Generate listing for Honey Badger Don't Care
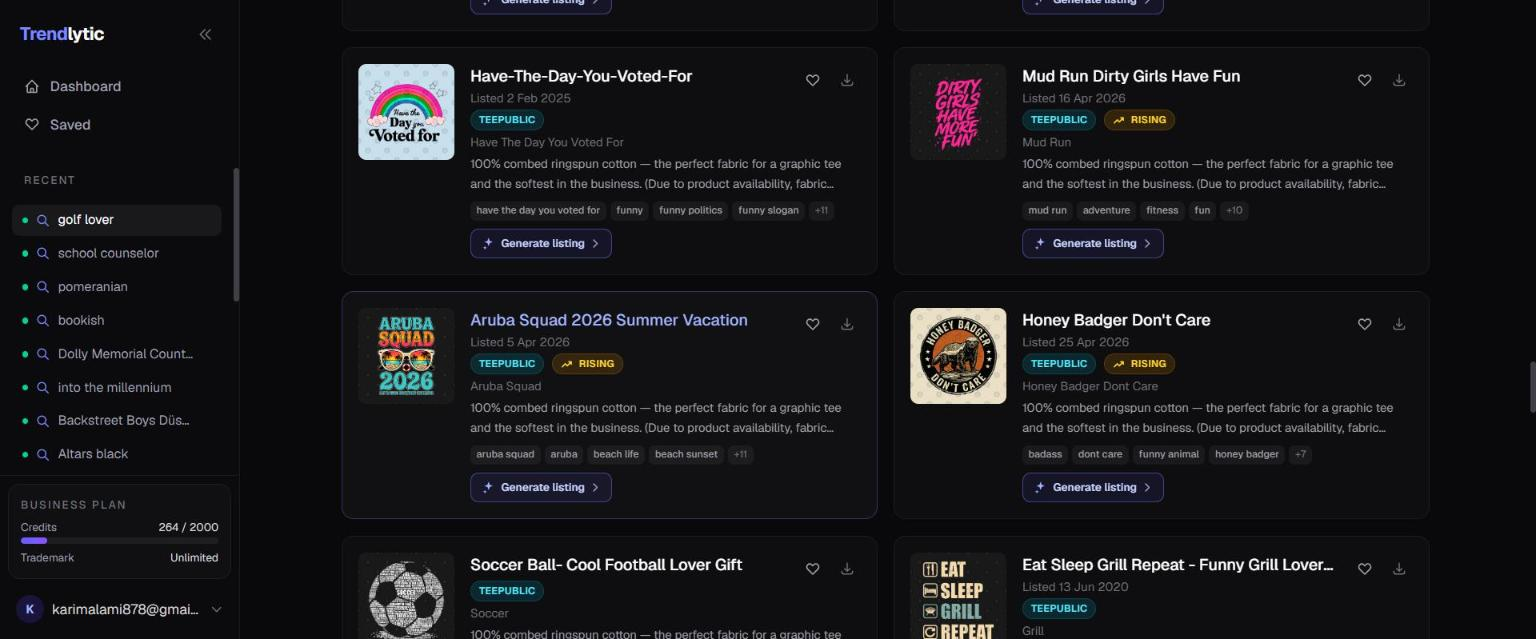Viewport: 1536px width, 639px height. click(x=1093, y=487)
